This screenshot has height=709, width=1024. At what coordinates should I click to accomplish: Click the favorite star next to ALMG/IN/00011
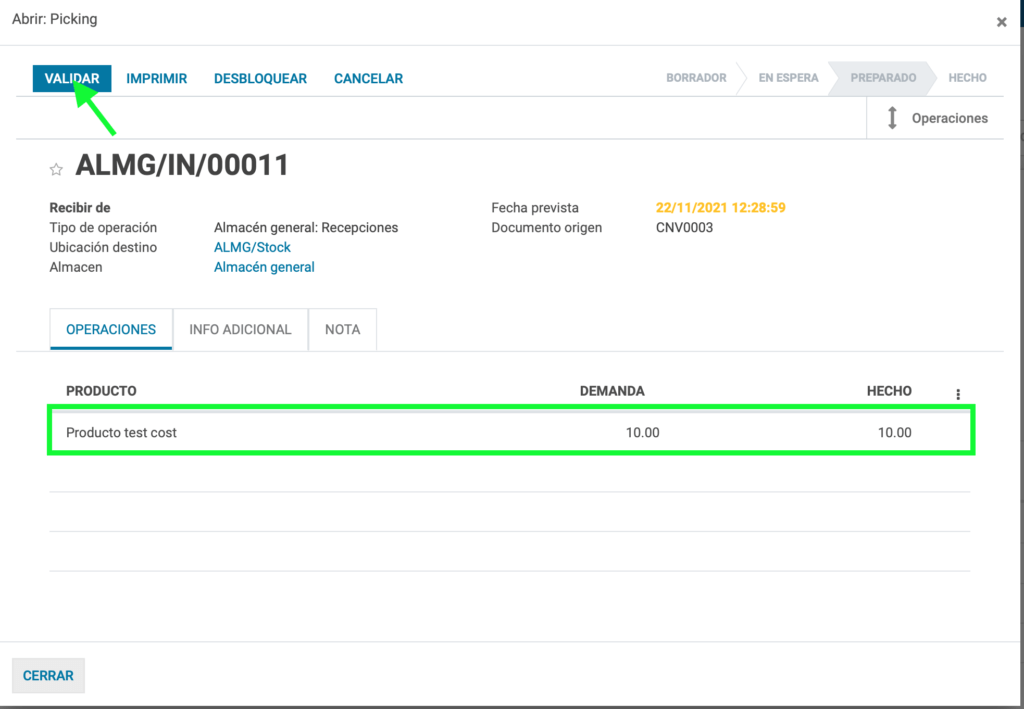pos(56,170)
